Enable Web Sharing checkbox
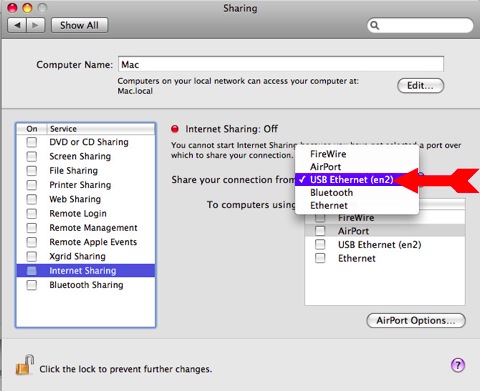Image resolution: width=480 pixels, height=391 pixels. [32, 199]
